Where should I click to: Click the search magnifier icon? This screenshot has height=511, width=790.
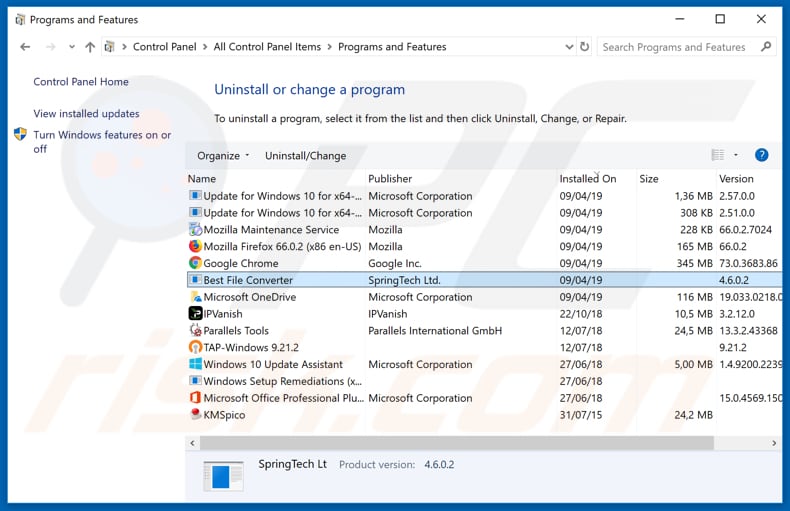766,47
